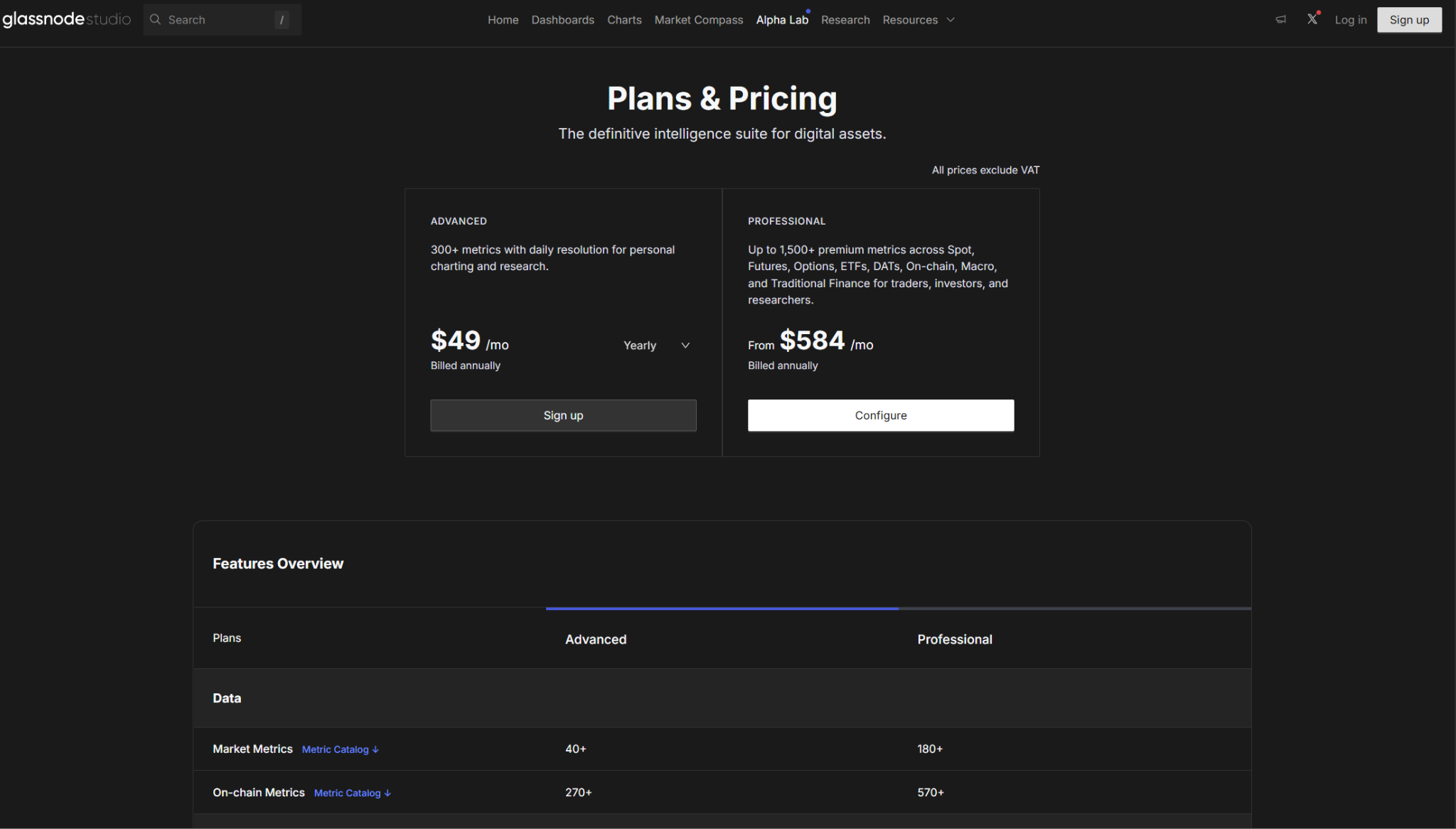The width and height of the screenshot is (1456, 829).
Task: Click Configure under Professional plan
Action: (x=881, y=415)
